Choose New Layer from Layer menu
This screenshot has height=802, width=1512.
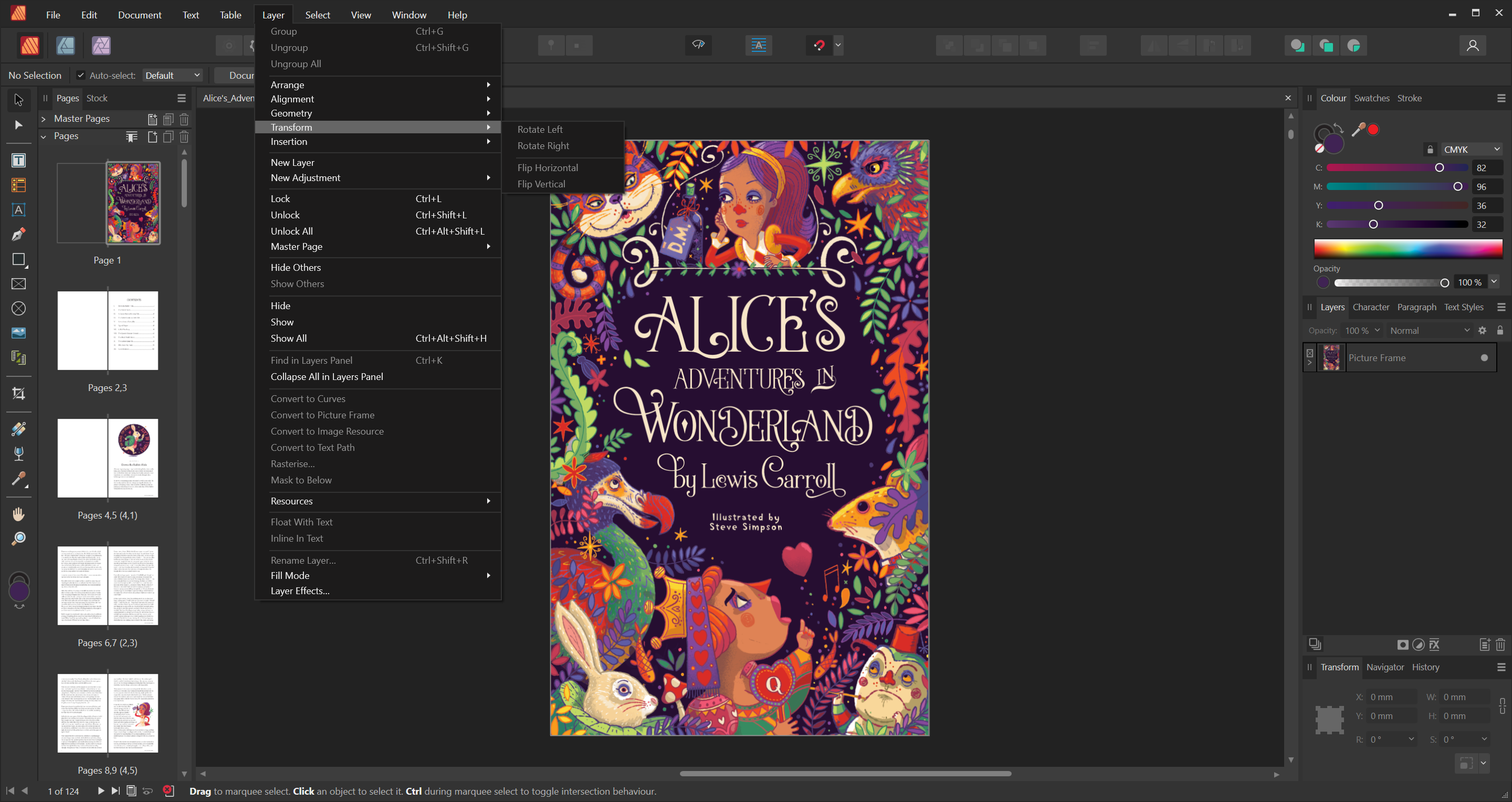point(292,163)
